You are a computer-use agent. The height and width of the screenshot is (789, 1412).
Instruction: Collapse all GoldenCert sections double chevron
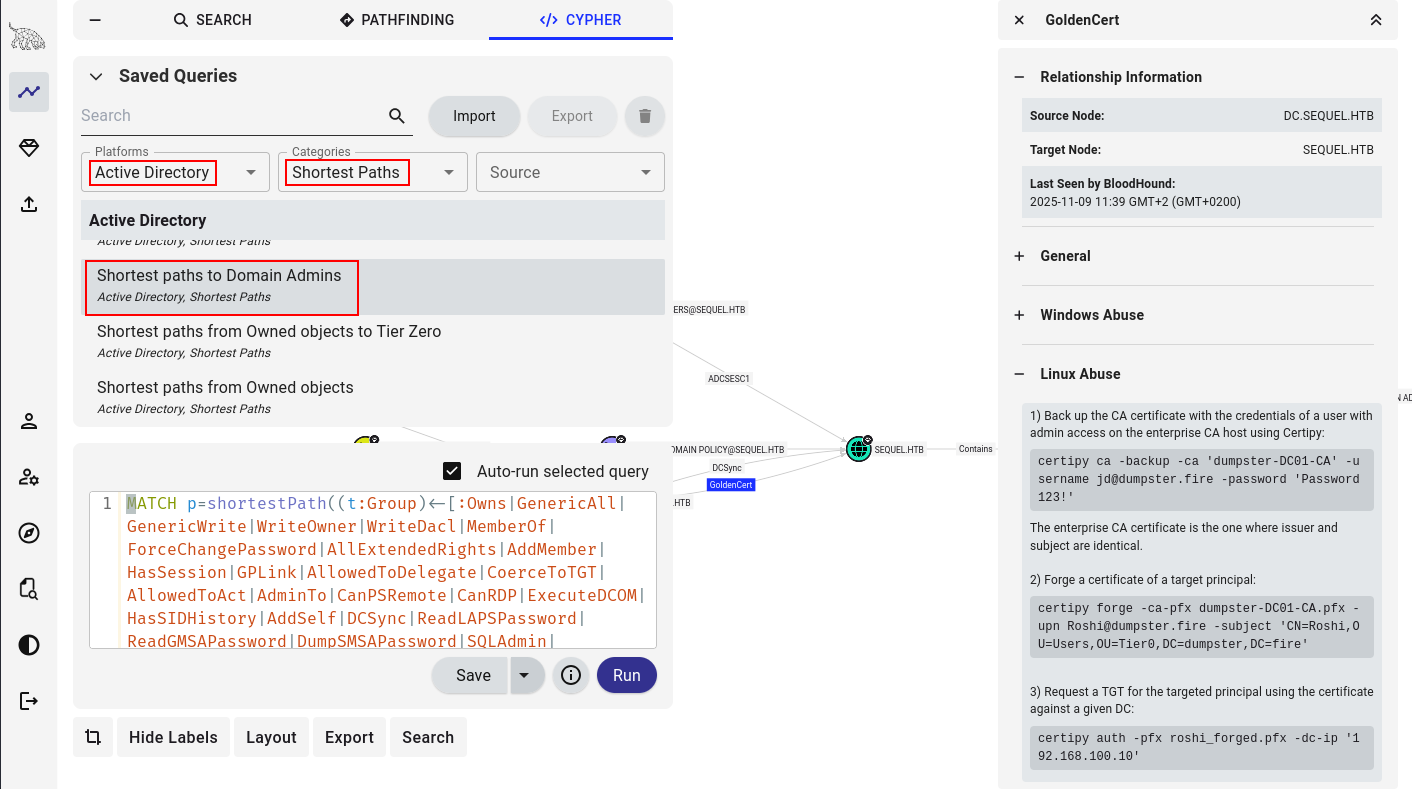point(1376,20)
